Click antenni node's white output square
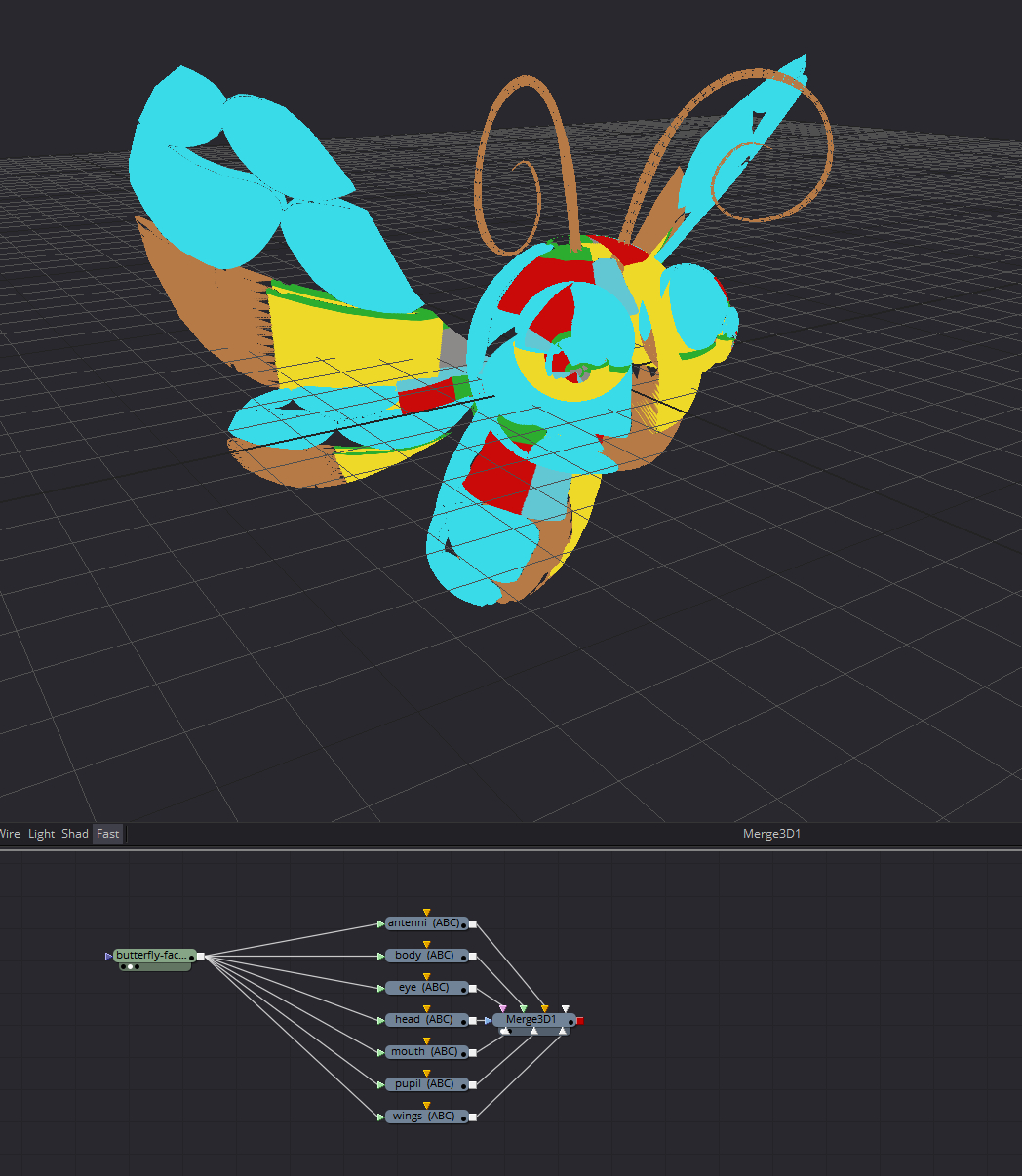Image resolution: width=1022 pixels, height=1176 pixels. [x=473, y=923]
